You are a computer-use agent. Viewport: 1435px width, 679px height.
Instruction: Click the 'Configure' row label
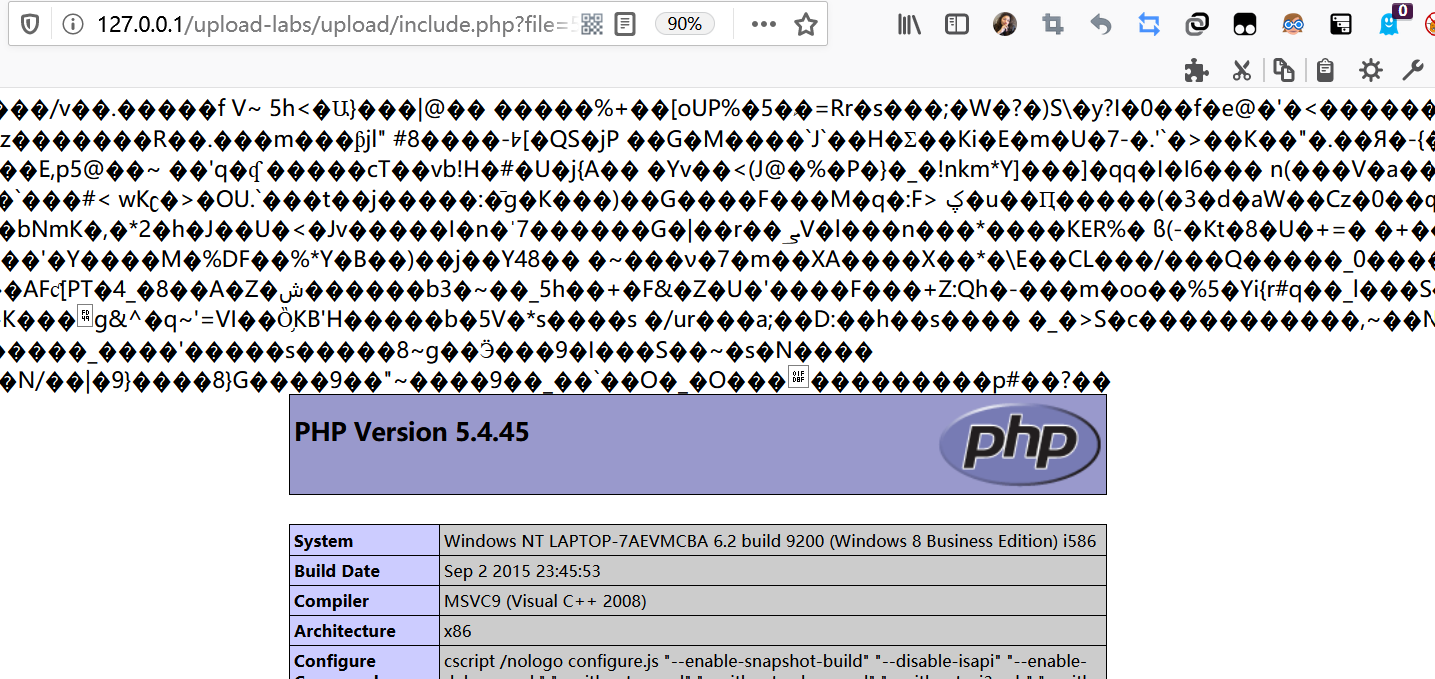coord(335,661)
